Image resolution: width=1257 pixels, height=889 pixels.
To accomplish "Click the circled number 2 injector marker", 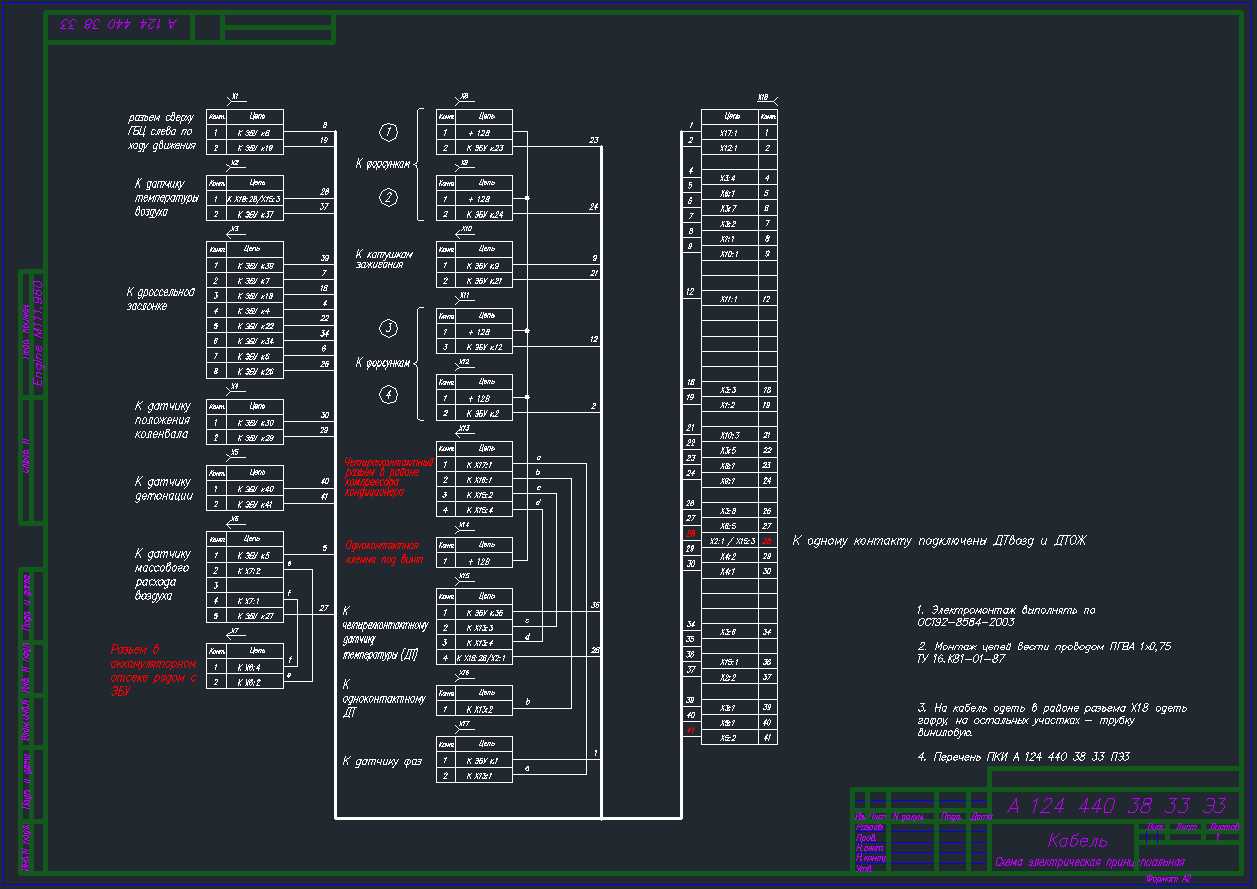I will (389, 198).
